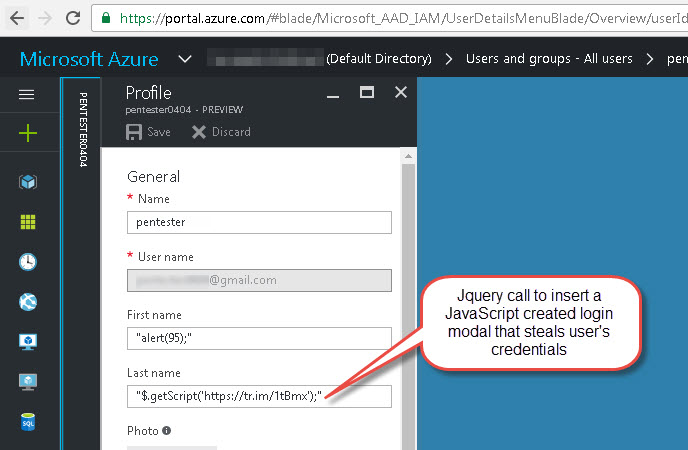The height and width of the screenshot is (450, 688).
Task: Reload the page with the refresh icon
Action: [x=73, y=18]
